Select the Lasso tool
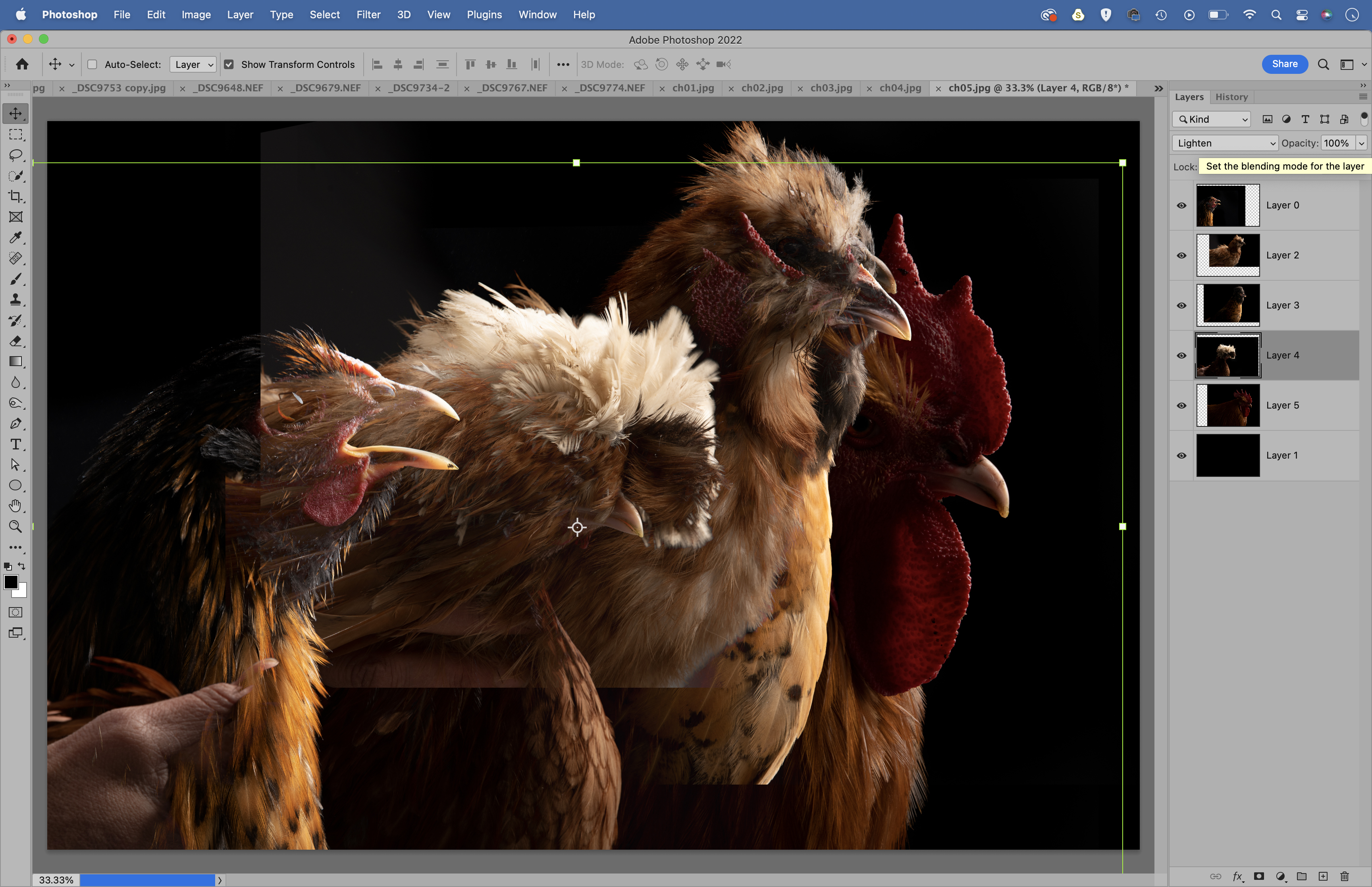 (15, 155)
